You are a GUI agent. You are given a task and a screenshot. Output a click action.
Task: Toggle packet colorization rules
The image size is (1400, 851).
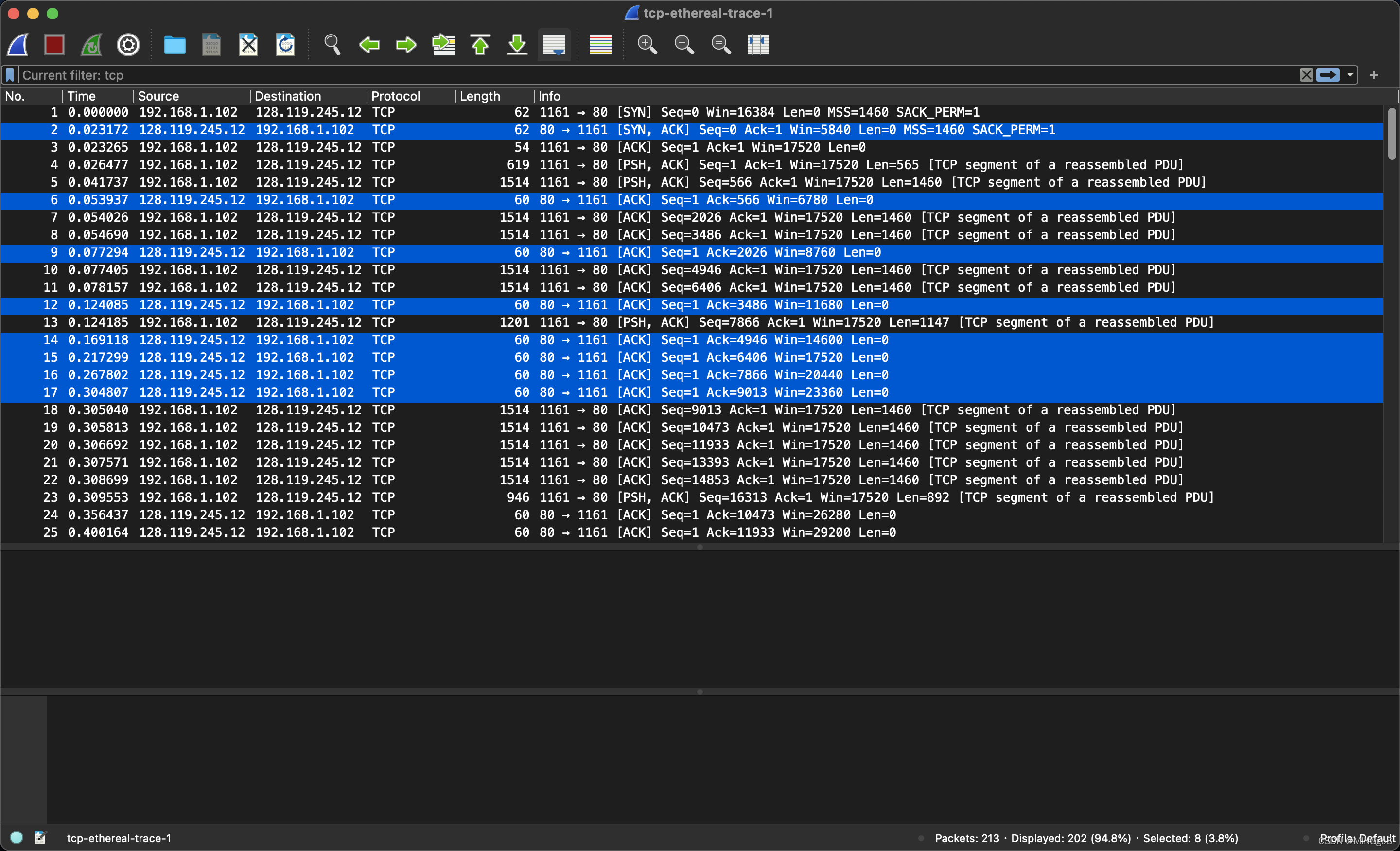600,44
